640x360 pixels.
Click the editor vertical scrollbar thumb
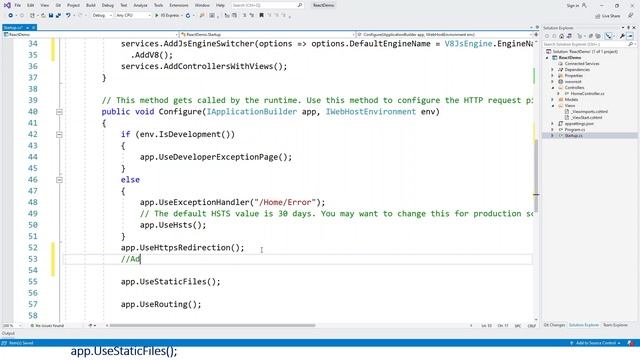point(536,176)
